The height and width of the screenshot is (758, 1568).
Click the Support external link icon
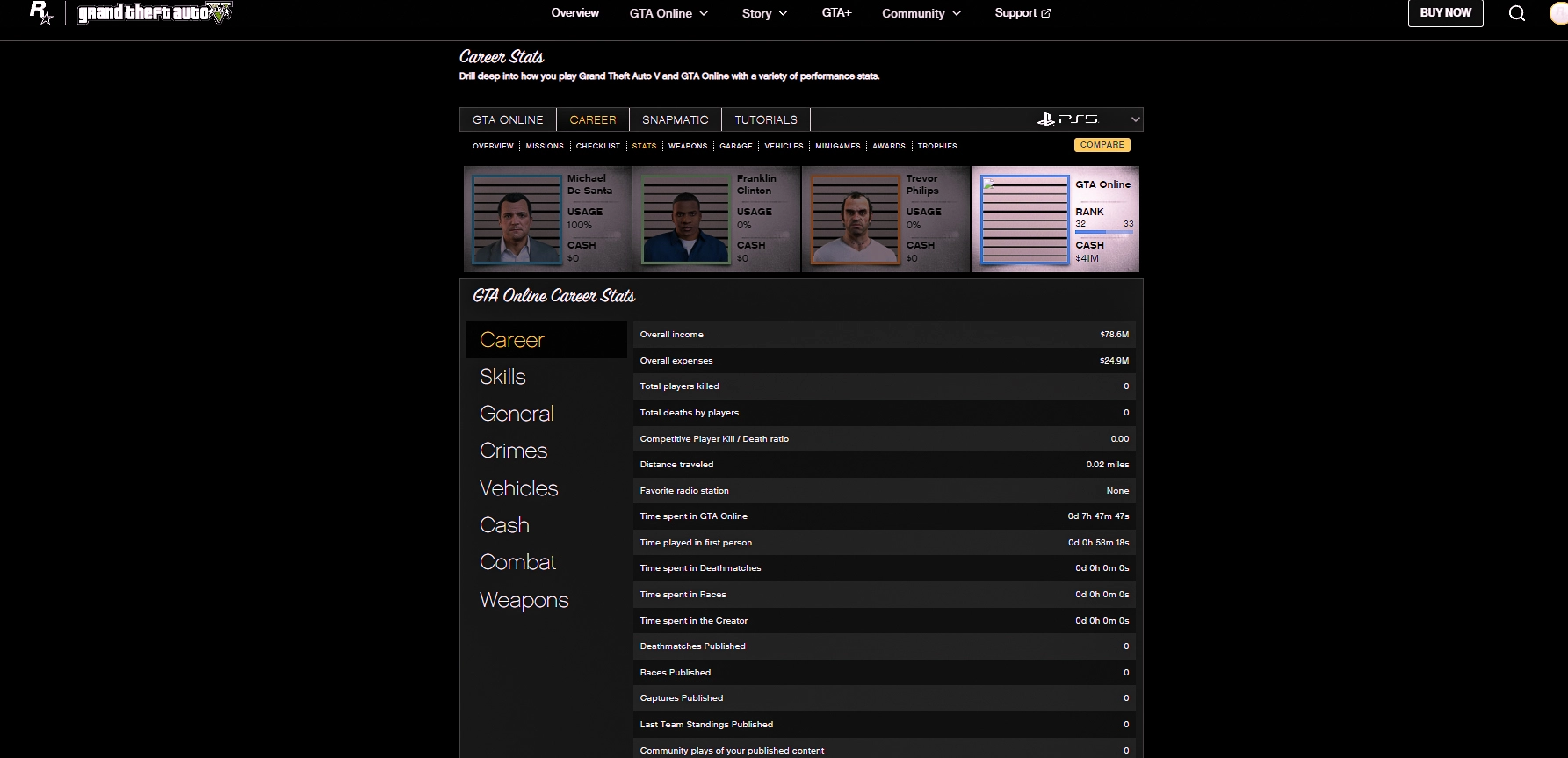click(x=1045, y=13)
